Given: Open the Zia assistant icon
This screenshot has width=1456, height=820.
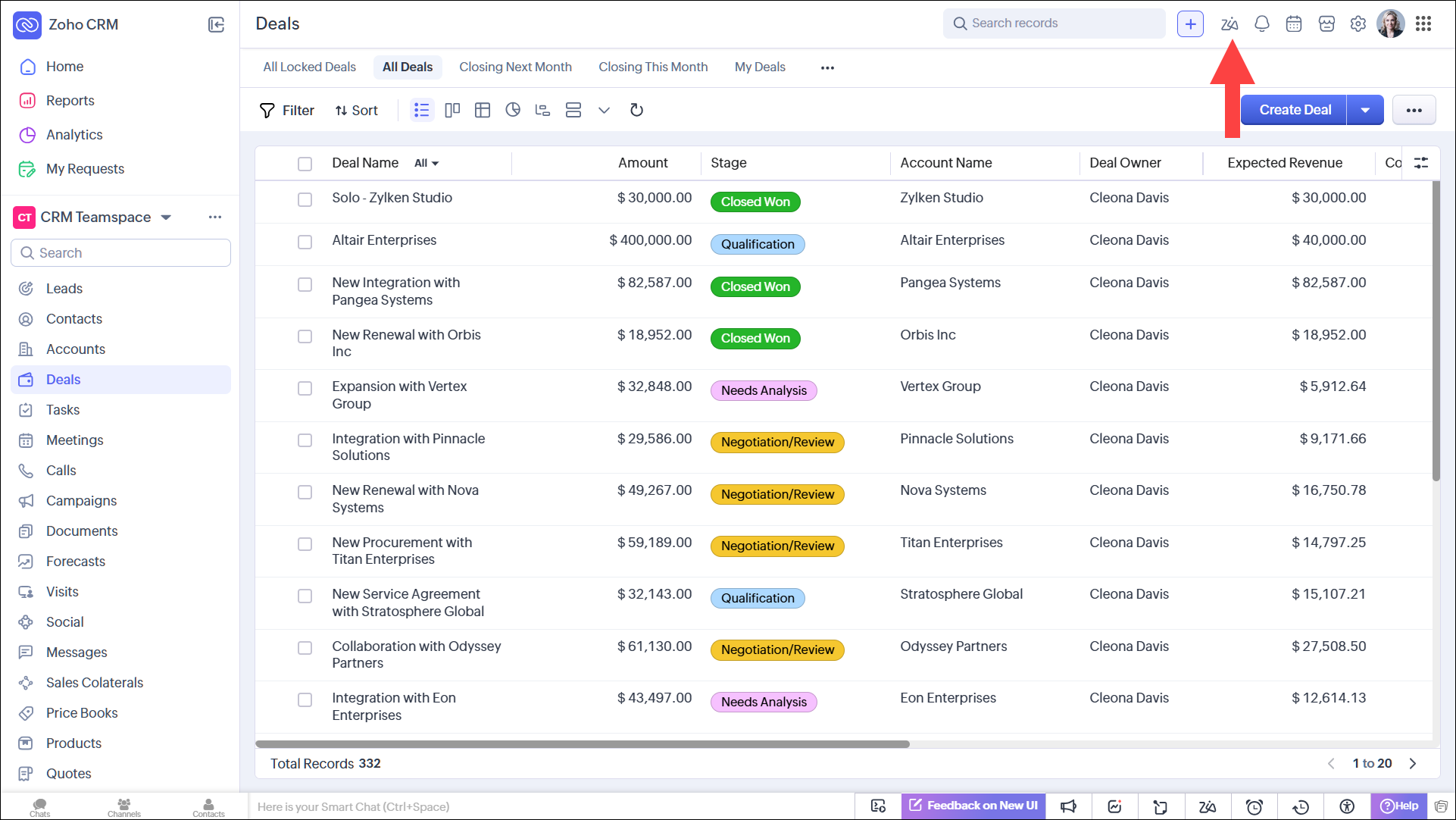Looking at the screenshot, I should tap(1229, 23).
